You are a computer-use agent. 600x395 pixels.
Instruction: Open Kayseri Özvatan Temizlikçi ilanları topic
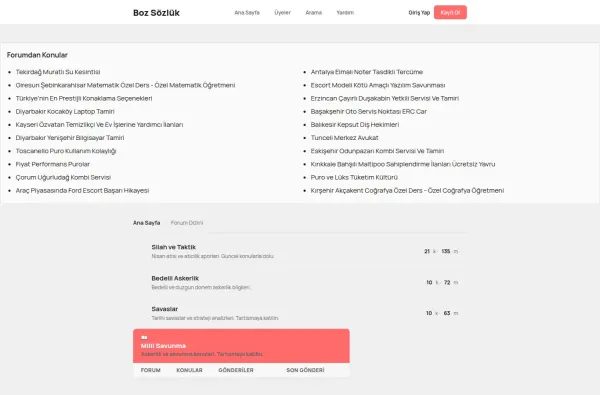coord(99,124)
